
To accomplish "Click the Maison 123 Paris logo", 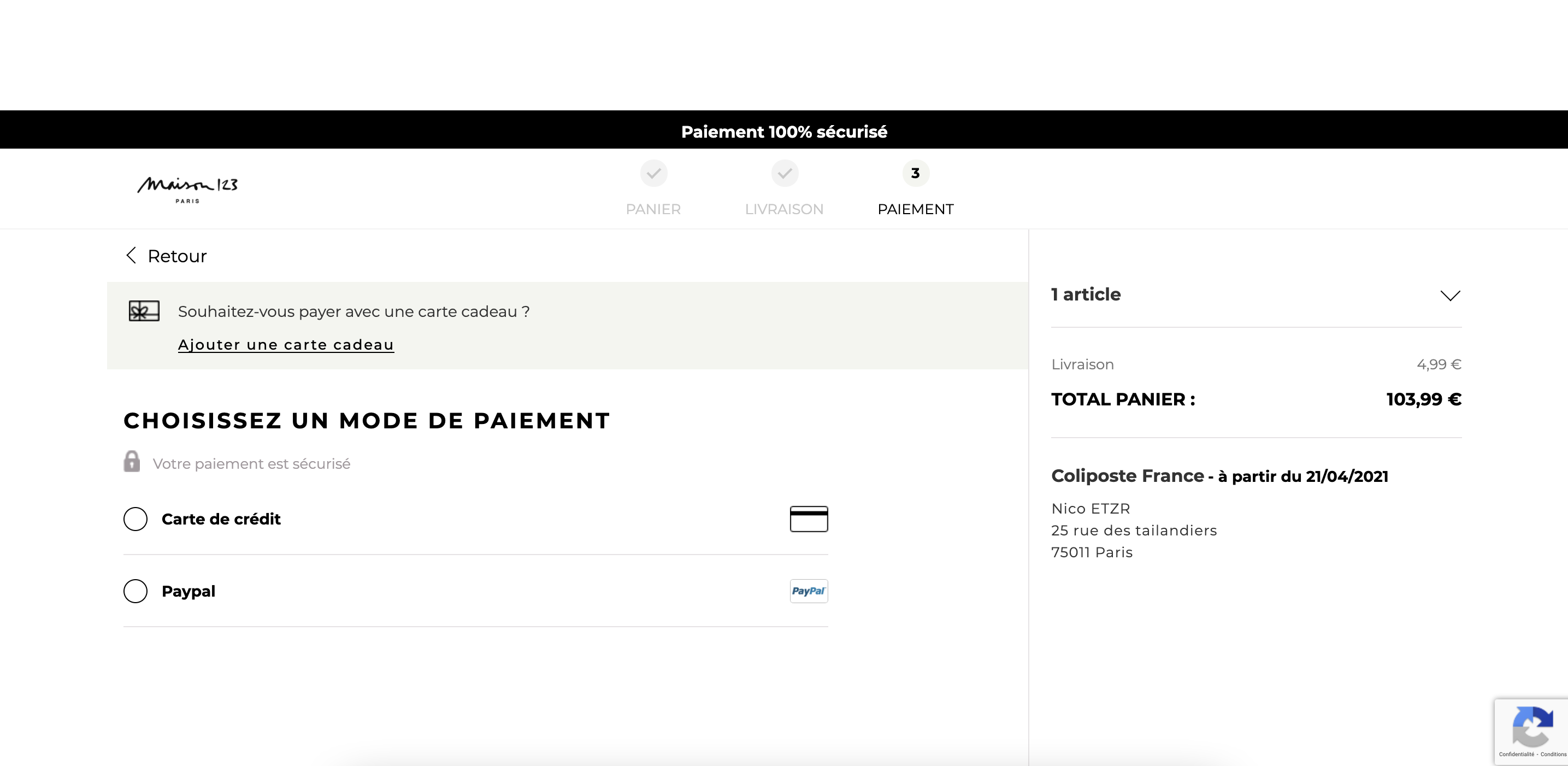I will click(x=187, y=190).
